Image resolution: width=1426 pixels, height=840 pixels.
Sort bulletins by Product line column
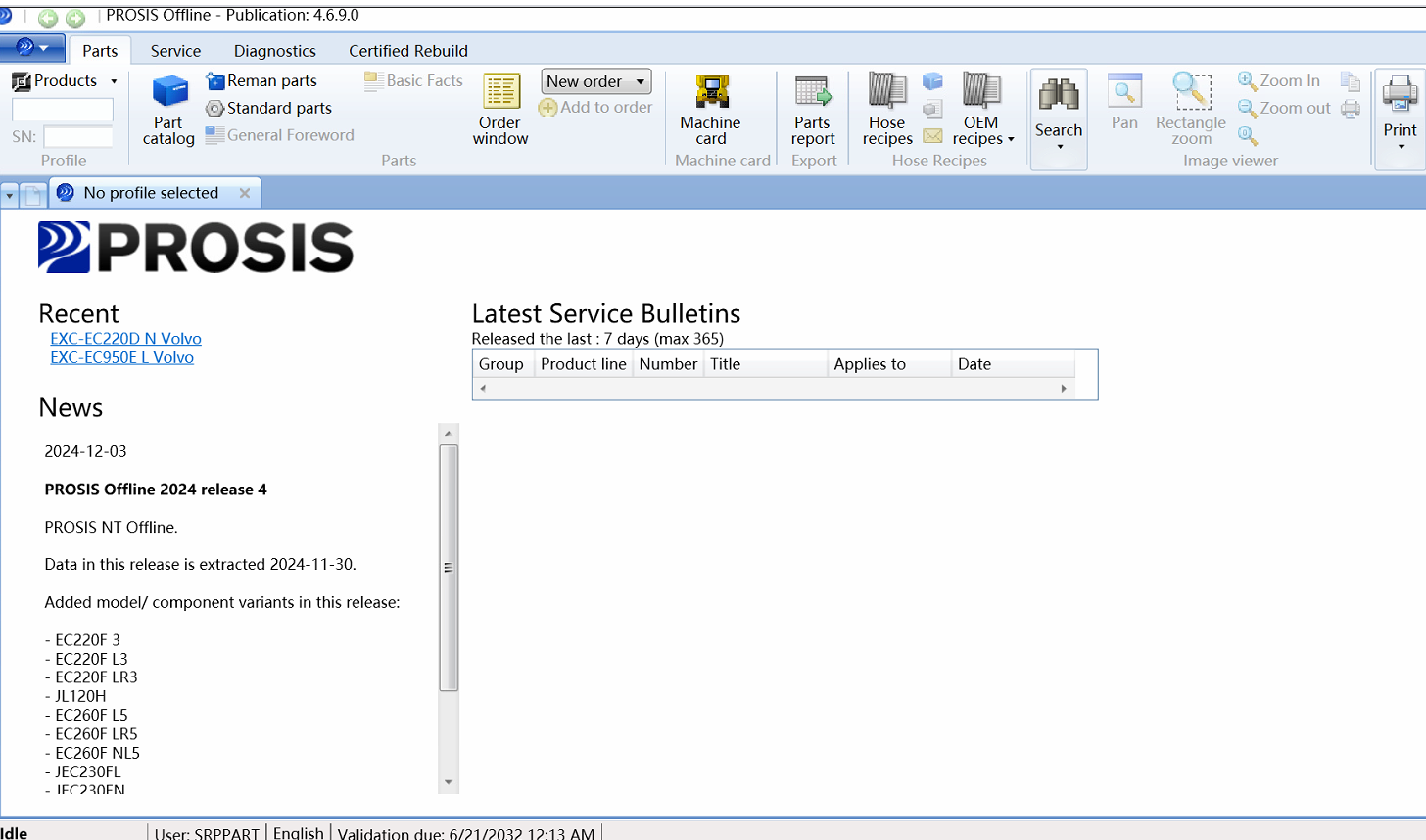584,364
